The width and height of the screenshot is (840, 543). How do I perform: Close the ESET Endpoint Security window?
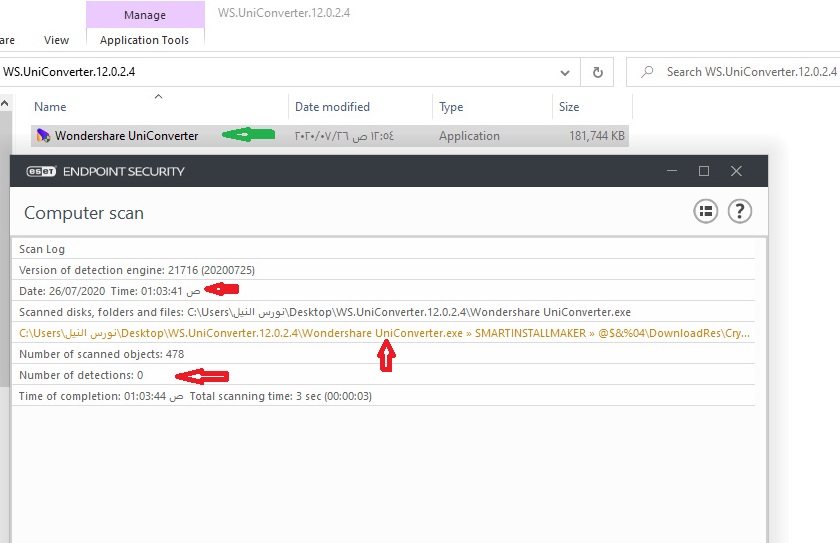click(x=737, y=171)
